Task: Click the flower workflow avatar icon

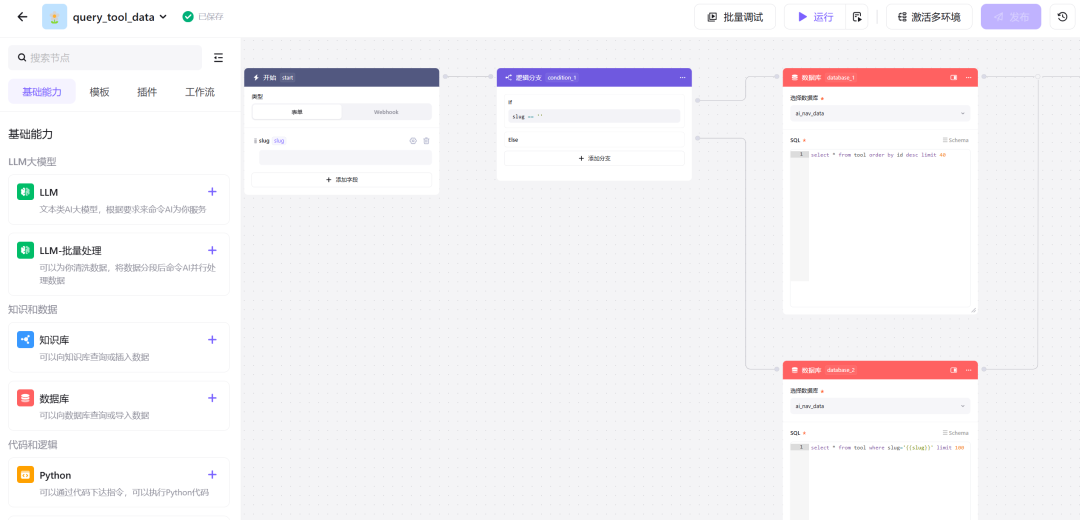Action: click(x=54, y=17)
